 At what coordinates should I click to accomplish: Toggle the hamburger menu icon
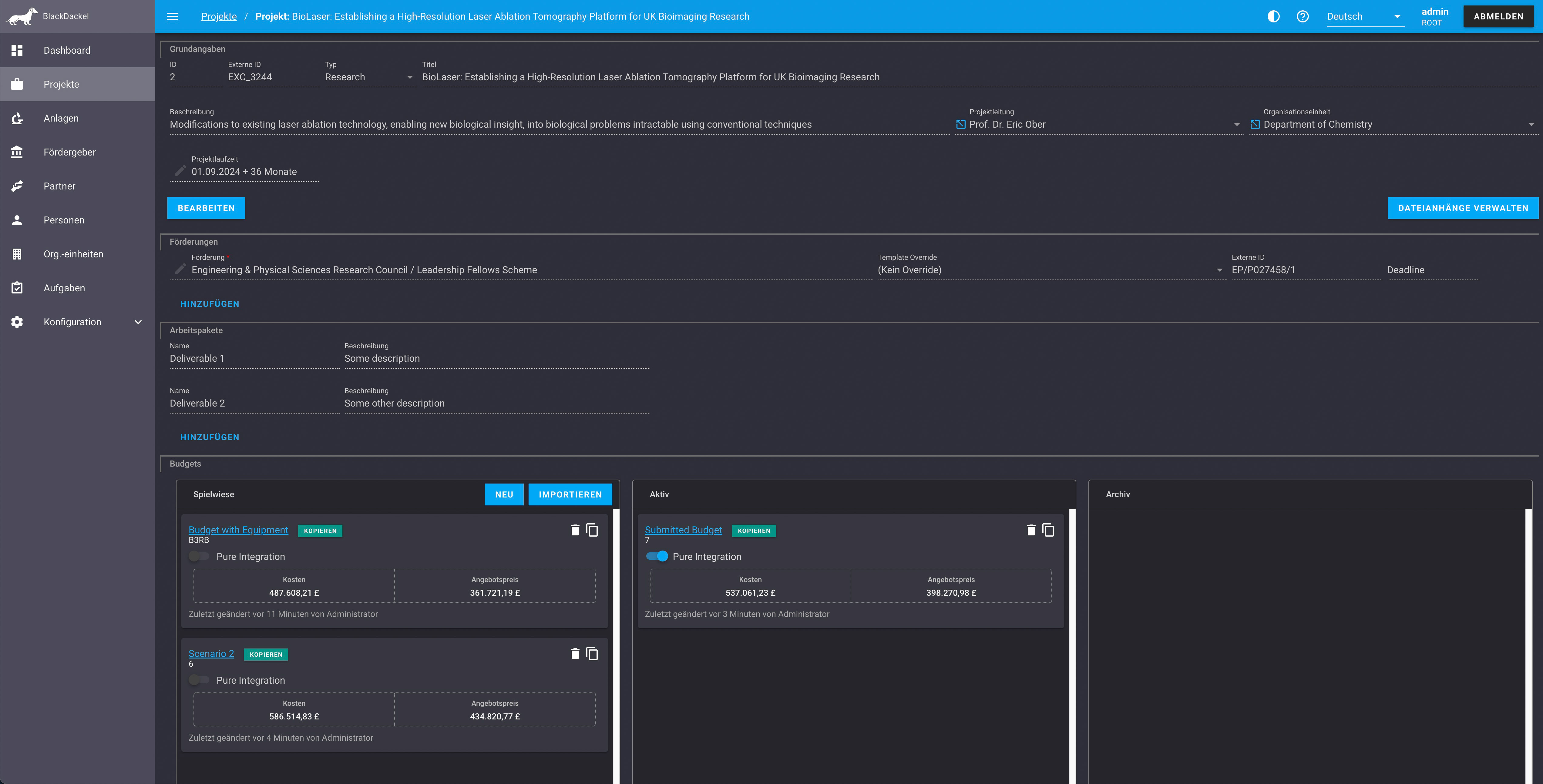click(x=172, y=16)
